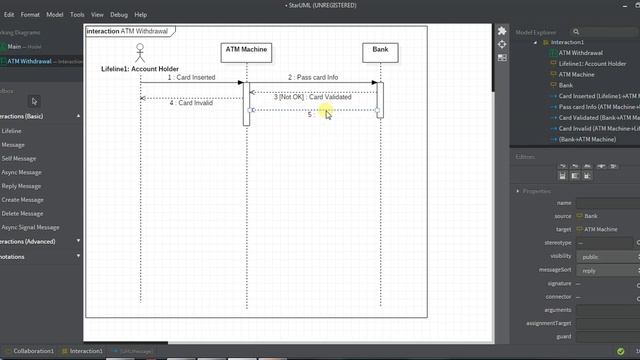Image resolution: width=640 pixels, height=360 pixels.
Task: Open the messageSort dropdown showing reply
Action: point(608,270)
